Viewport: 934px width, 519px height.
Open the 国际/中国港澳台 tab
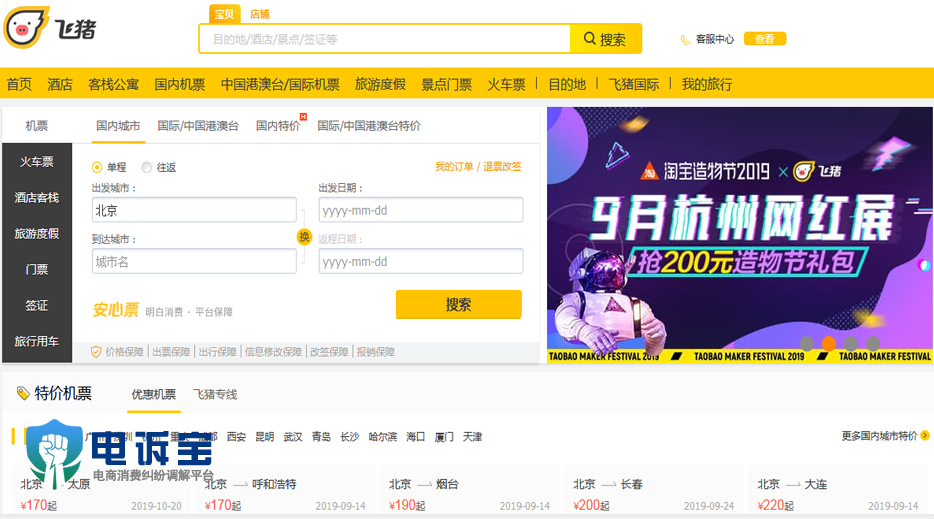tap(198, 126)
